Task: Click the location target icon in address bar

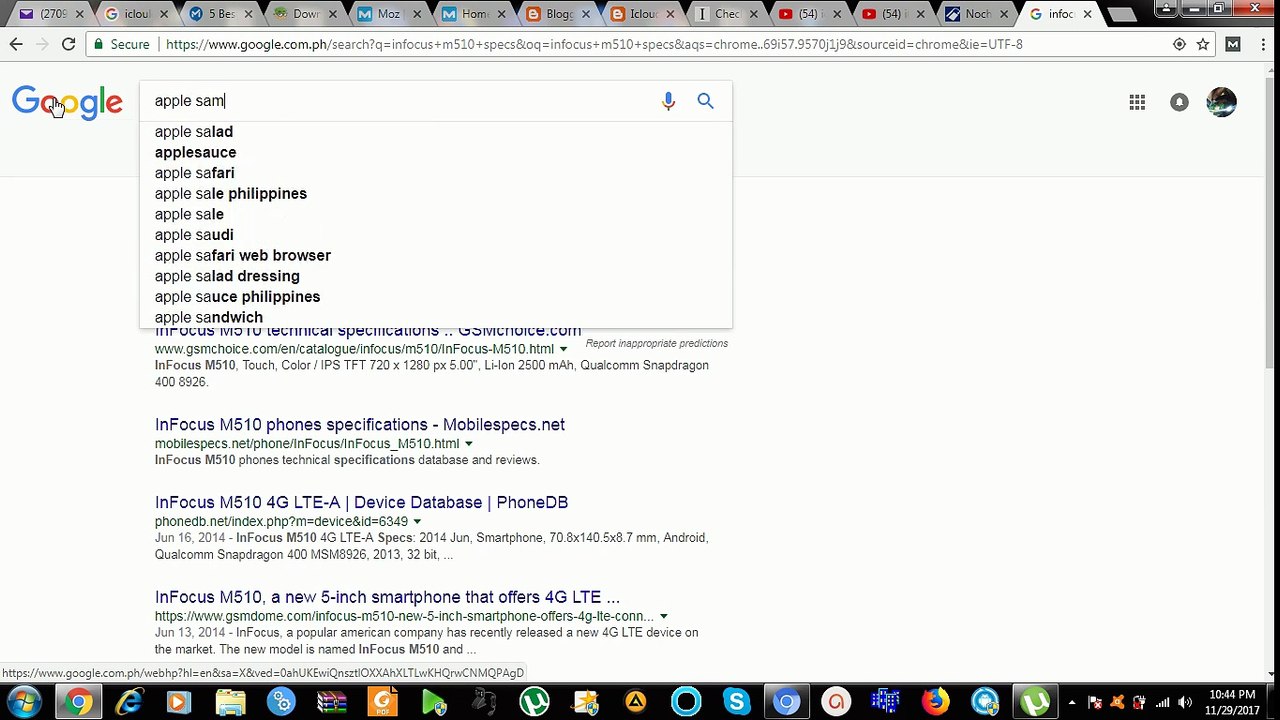Action: (x=1179, y=44)
